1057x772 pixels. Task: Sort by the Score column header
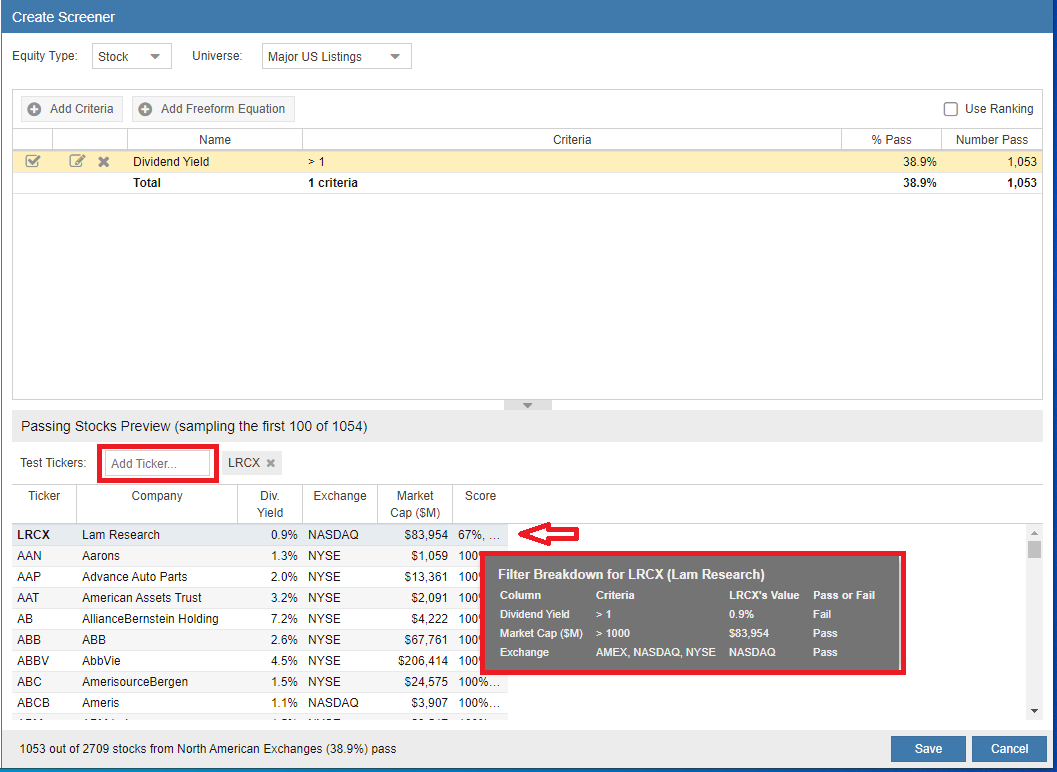[x=481, y=504]
